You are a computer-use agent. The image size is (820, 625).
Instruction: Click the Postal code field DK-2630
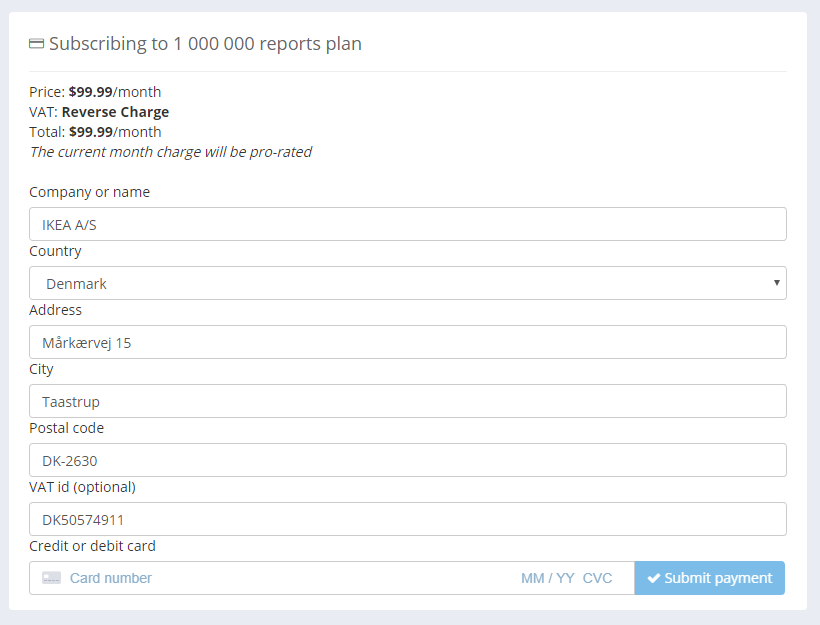[407, 460]
